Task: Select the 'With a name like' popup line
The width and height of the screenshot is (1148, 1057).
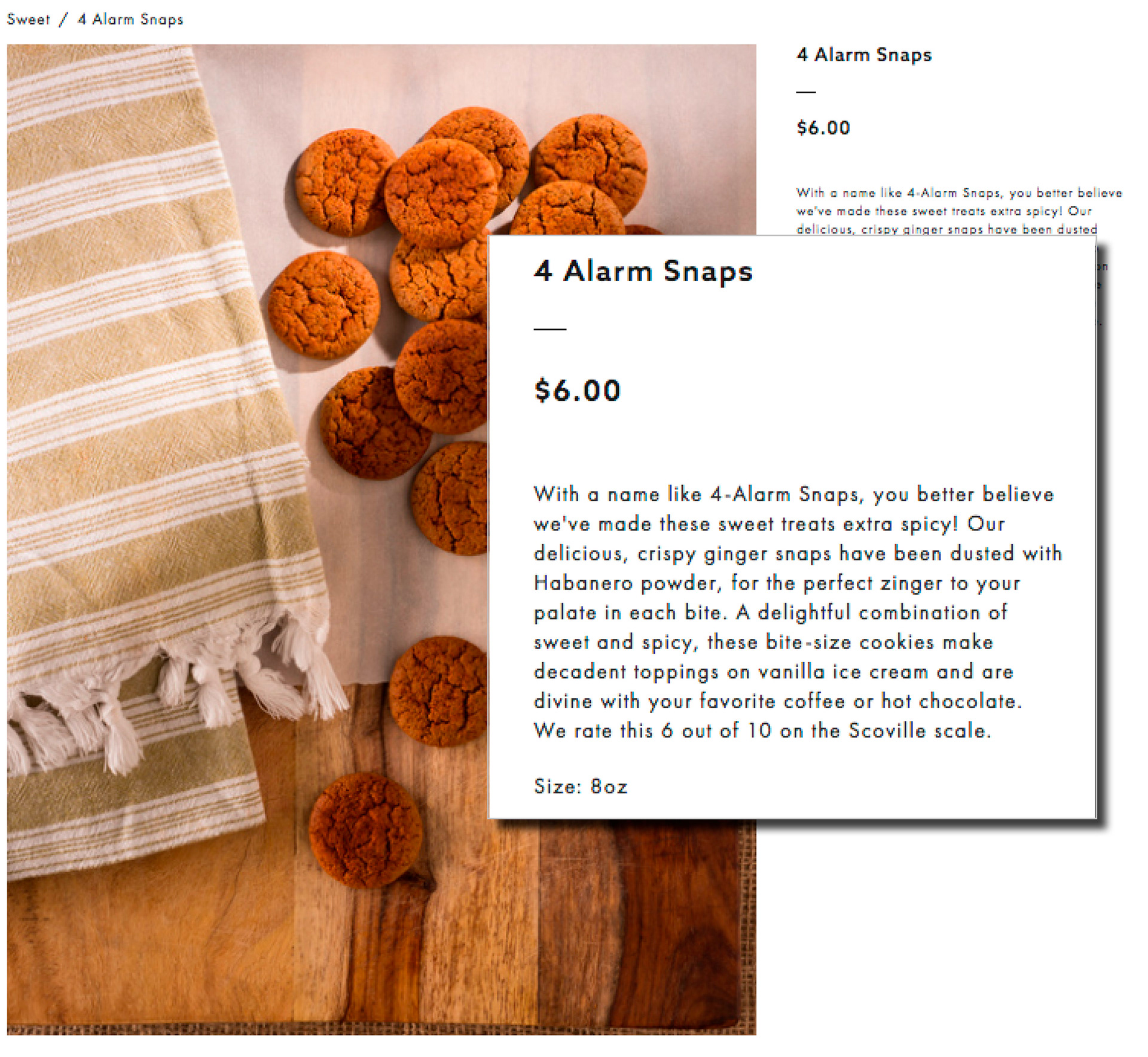Action: [794, 495]
